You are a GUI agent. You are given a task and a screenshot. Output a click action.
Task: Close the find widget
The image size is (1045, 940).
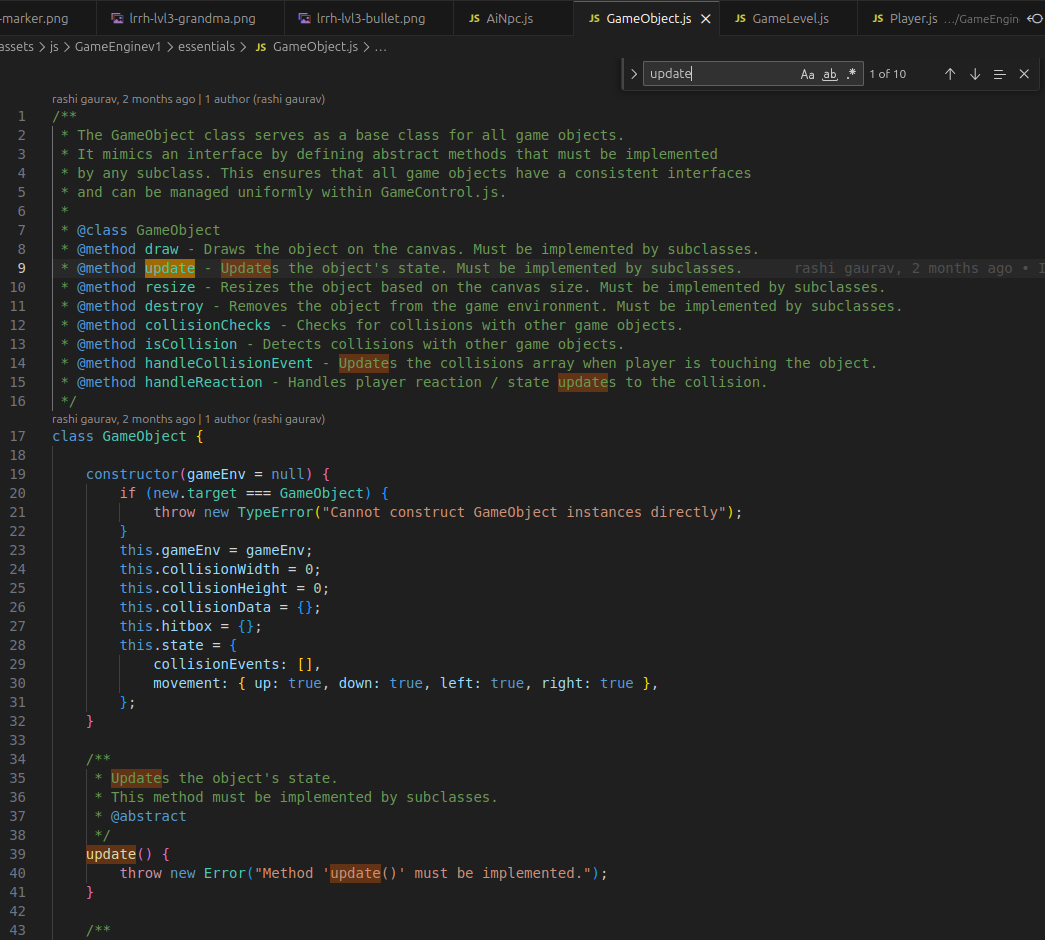(1024, 74)
